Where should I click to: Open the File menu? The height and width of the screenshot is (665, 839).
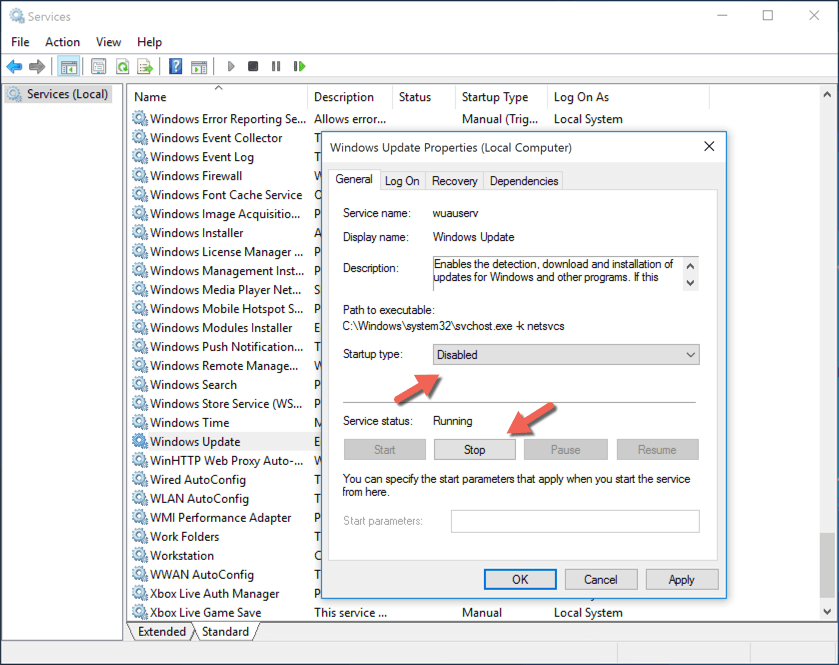pyautogui.click(x=20, y=42)
